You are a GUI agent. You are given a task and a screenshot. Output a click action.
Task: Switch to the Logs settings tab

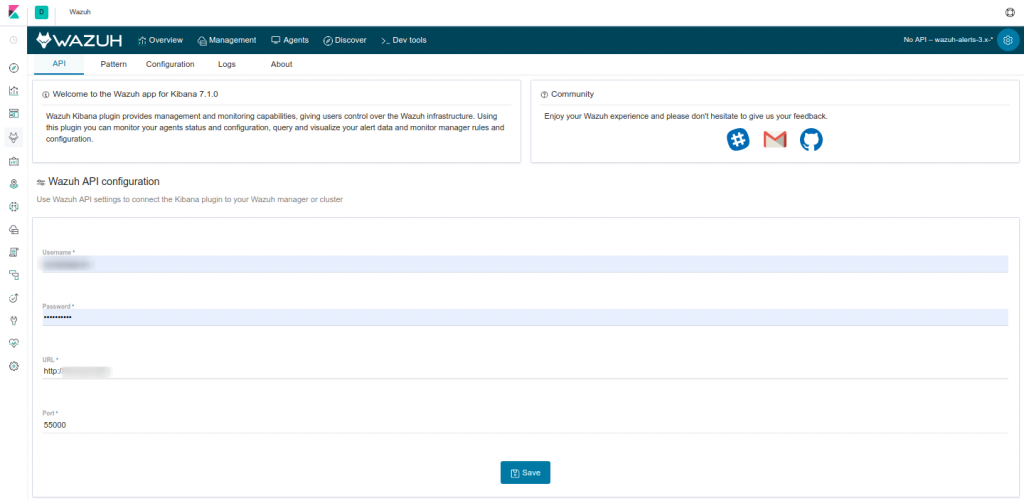pyautogui.click(x=227, y=64)
